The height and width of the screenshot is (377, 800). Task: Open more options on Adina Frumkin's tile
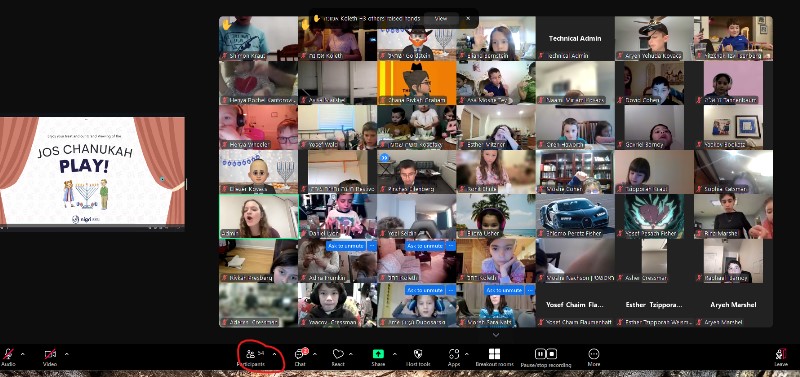[372, 246]
